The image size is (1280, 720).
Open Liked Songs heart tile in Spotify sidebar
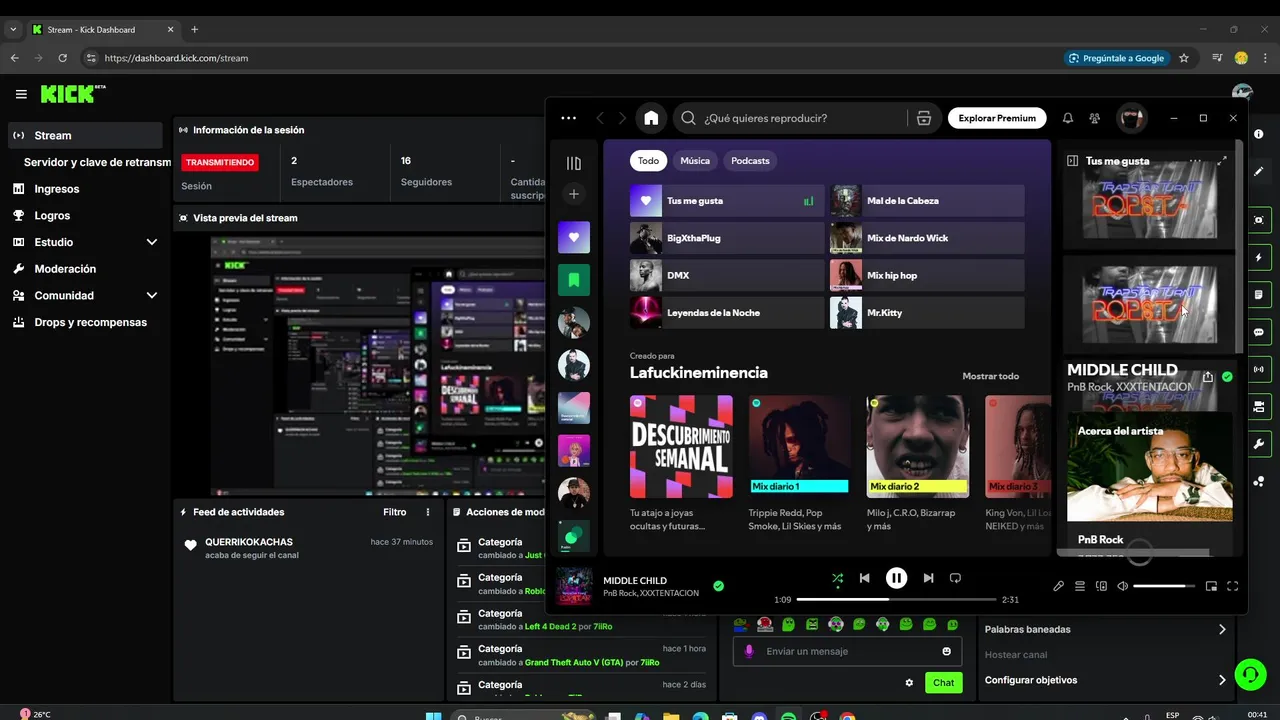coord(574,237)
